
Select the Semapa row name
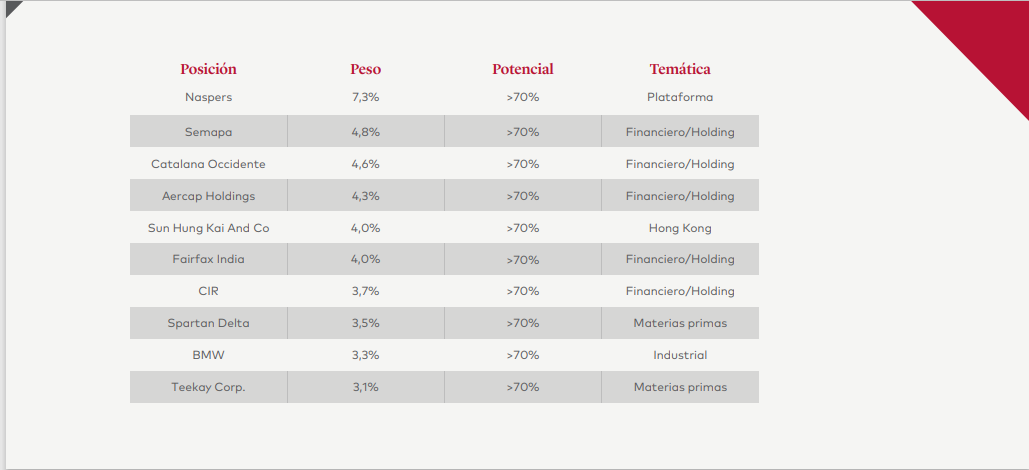(209, 132)
